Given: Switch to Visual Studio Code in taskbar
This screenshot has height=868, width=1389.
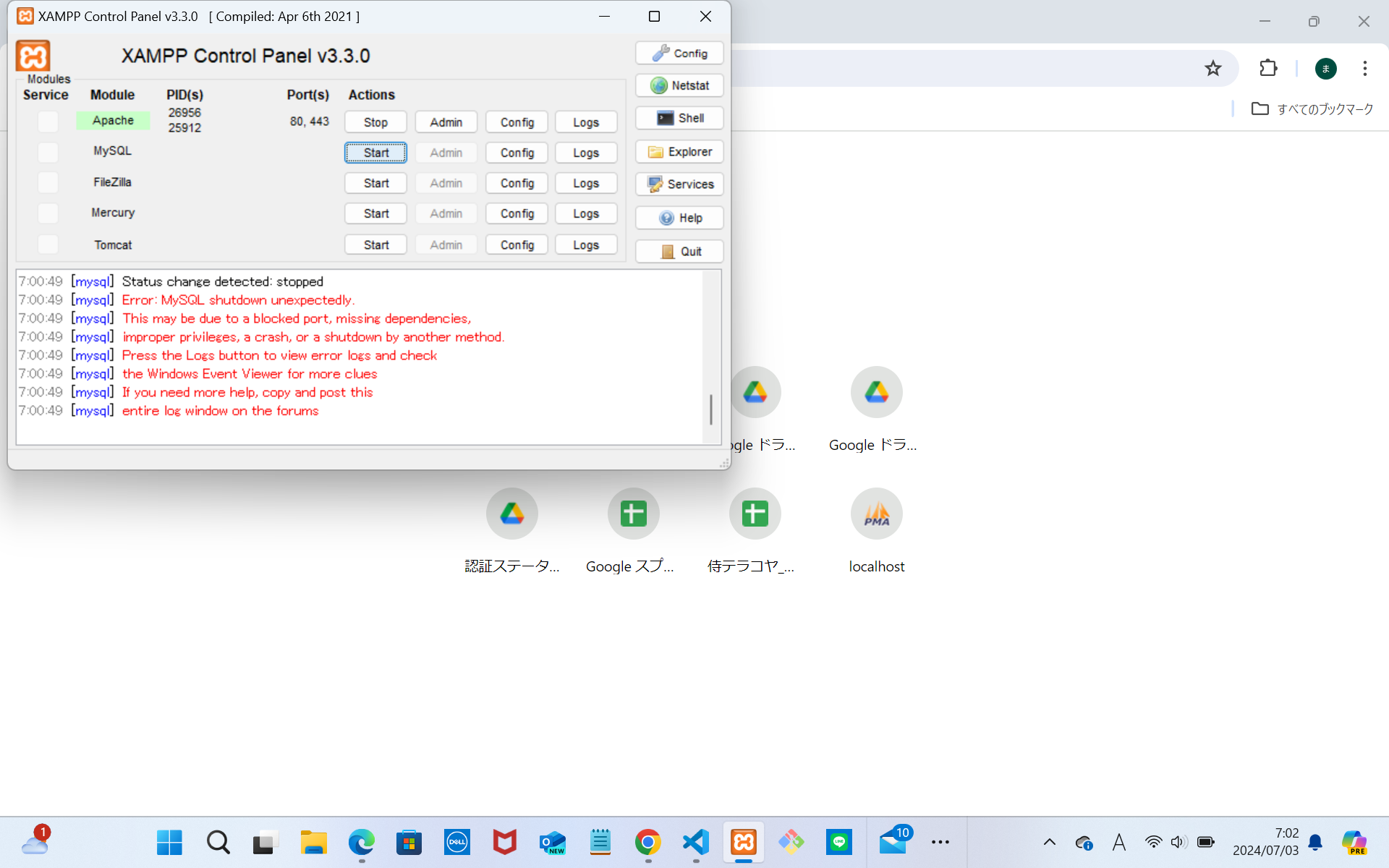Looking at the screenshot, I should (x=695, y=842).
